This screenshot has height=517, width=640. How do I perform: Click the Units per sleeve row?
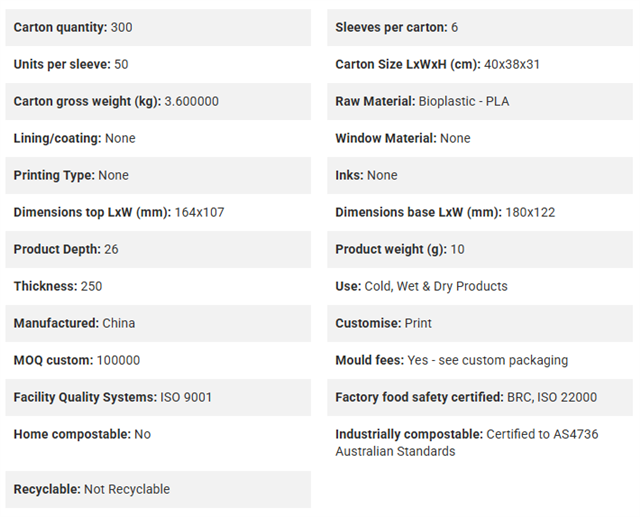tap(158, 64)
